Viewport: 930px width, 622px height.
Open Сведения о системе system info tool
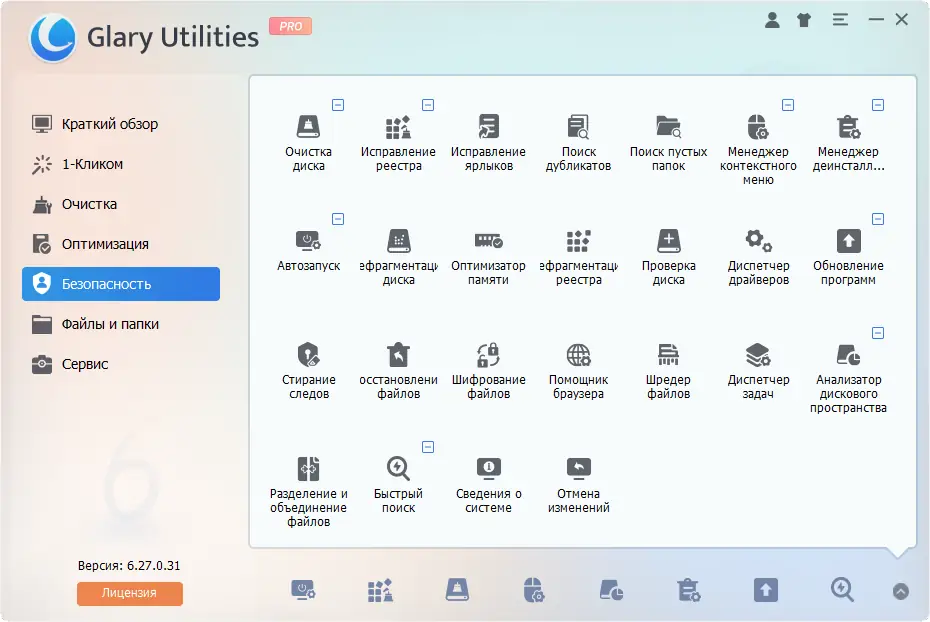pyautogui.click(x=488, y=471)
